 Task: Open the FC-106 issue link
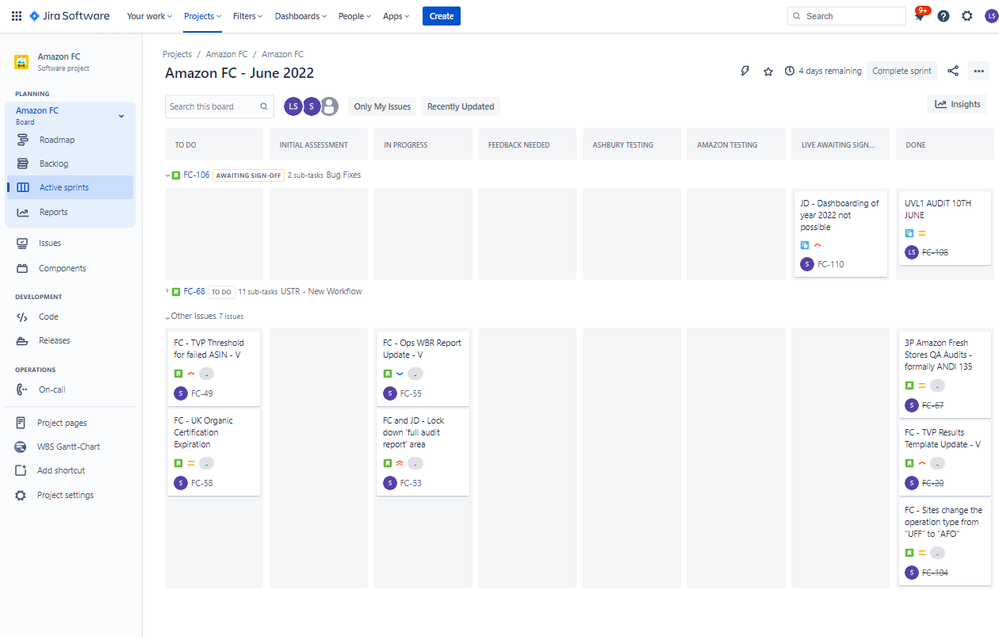pos(196,175)
